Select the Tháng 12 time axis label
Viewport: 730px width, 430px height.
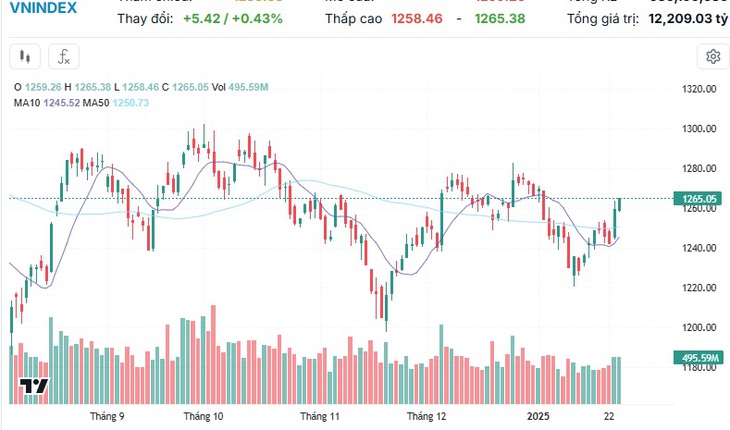pyautogui.click(x=426, y=416)
